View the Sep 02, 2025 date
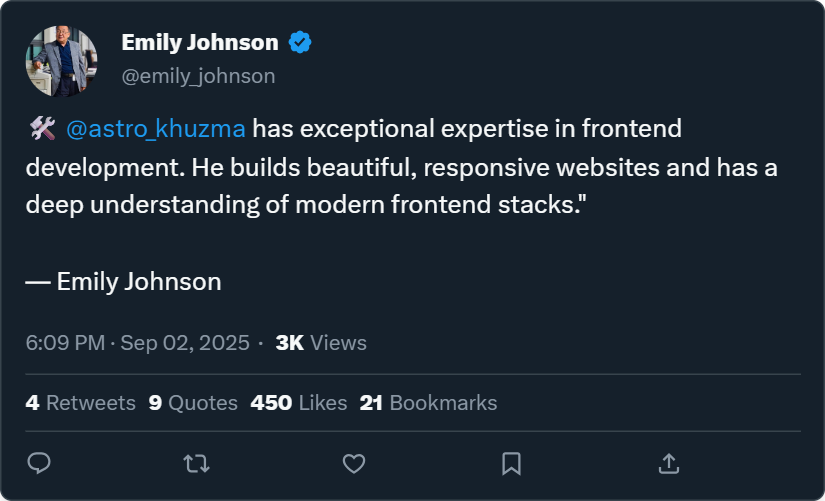The width and height of the screenshot is (825, 501). 185,343
